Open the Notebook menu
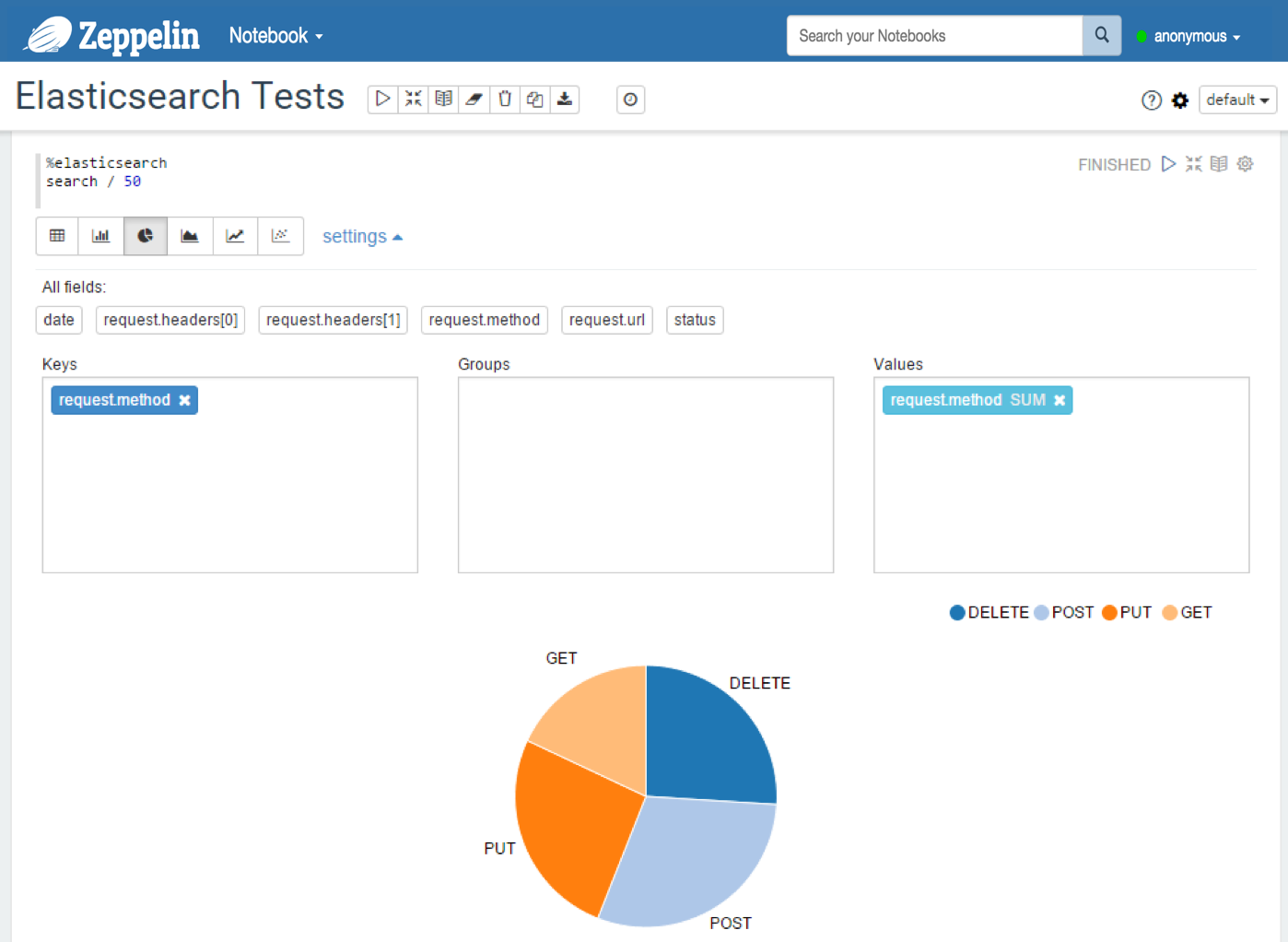 275,36
